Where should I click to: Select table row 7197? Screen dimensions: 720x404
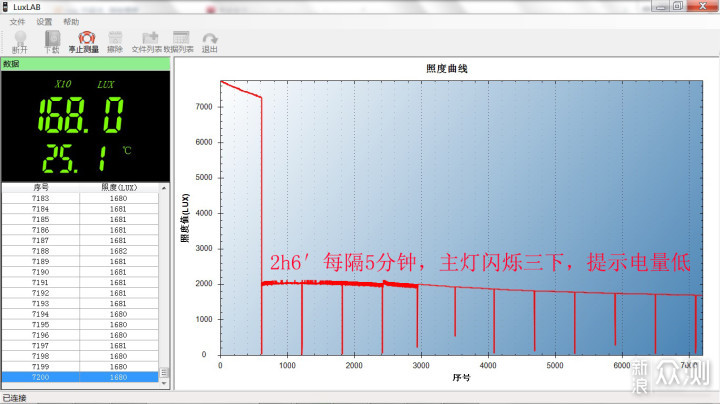[x=80, y=346]
